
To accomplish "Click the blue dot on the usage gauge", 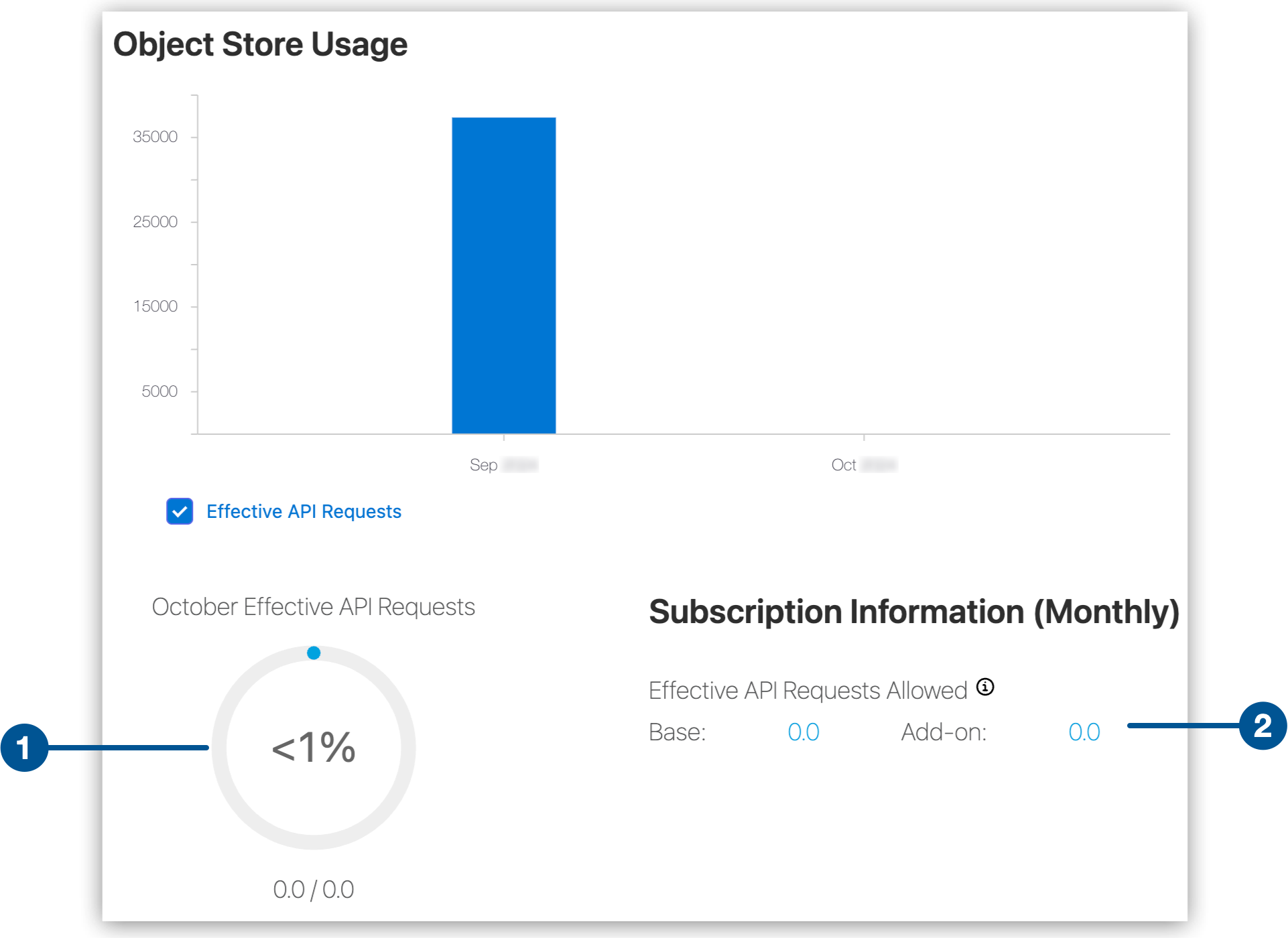I will click(x=313, y=652).
